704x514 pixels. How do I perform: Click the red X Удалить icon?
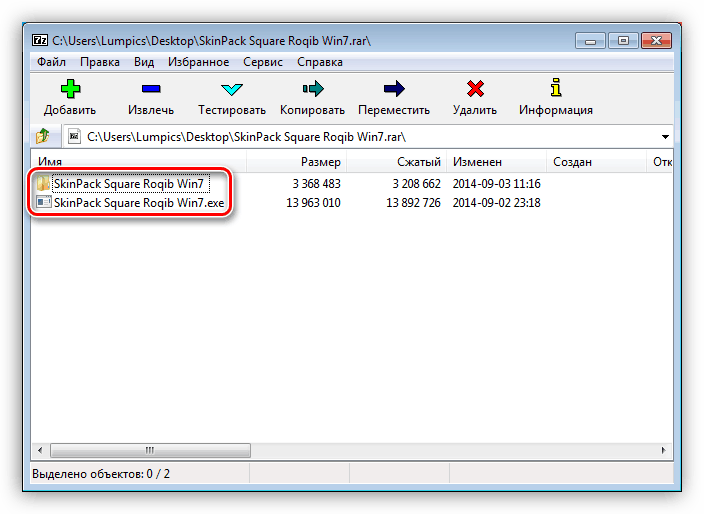click(475, 89)
